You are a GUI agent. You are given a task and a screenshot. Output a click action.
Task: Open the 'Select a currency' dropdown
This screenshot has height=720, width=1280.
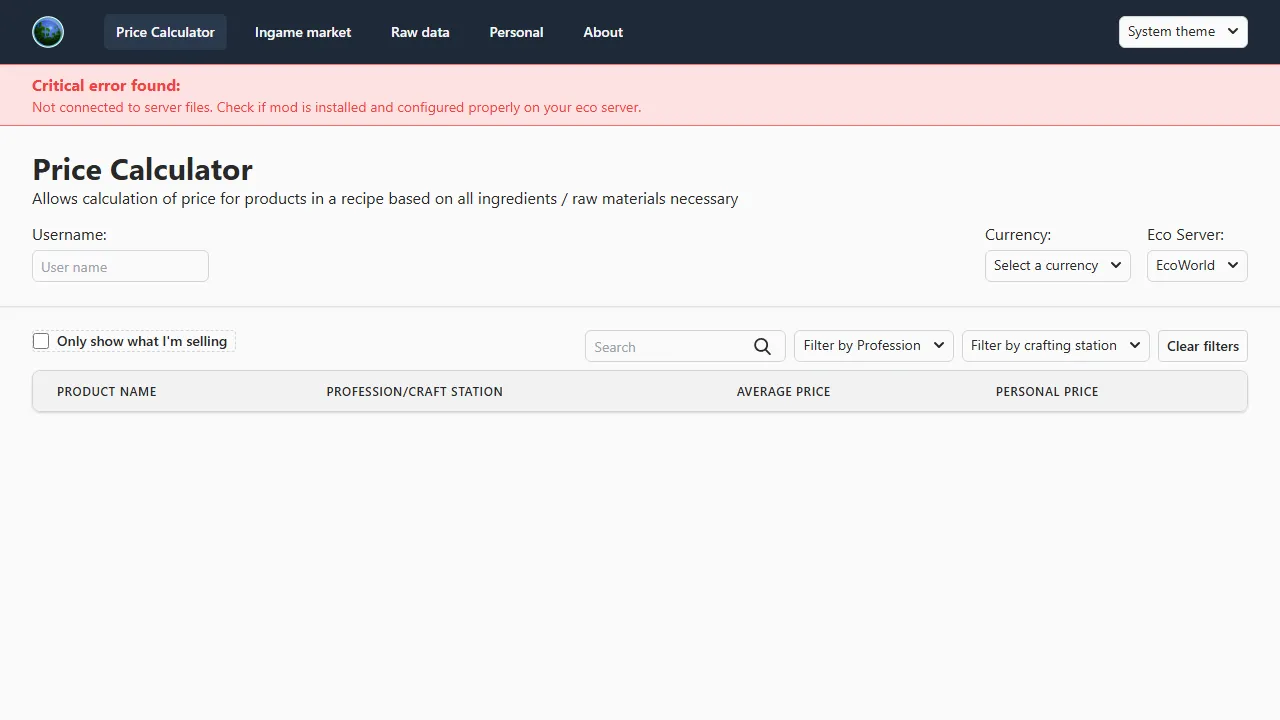(x=1056, y=265)
